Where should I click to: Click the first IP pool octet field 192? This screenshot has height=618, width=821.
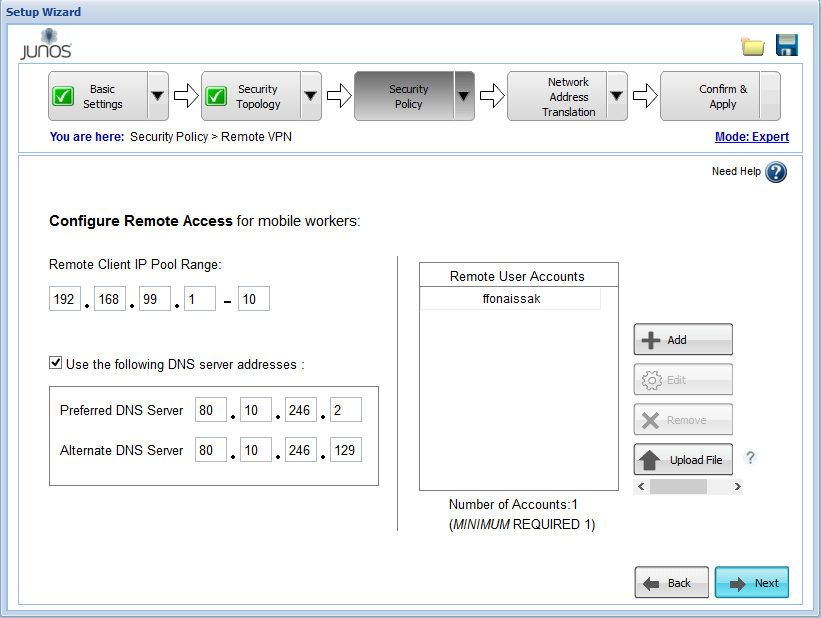[x=65, y=299]
